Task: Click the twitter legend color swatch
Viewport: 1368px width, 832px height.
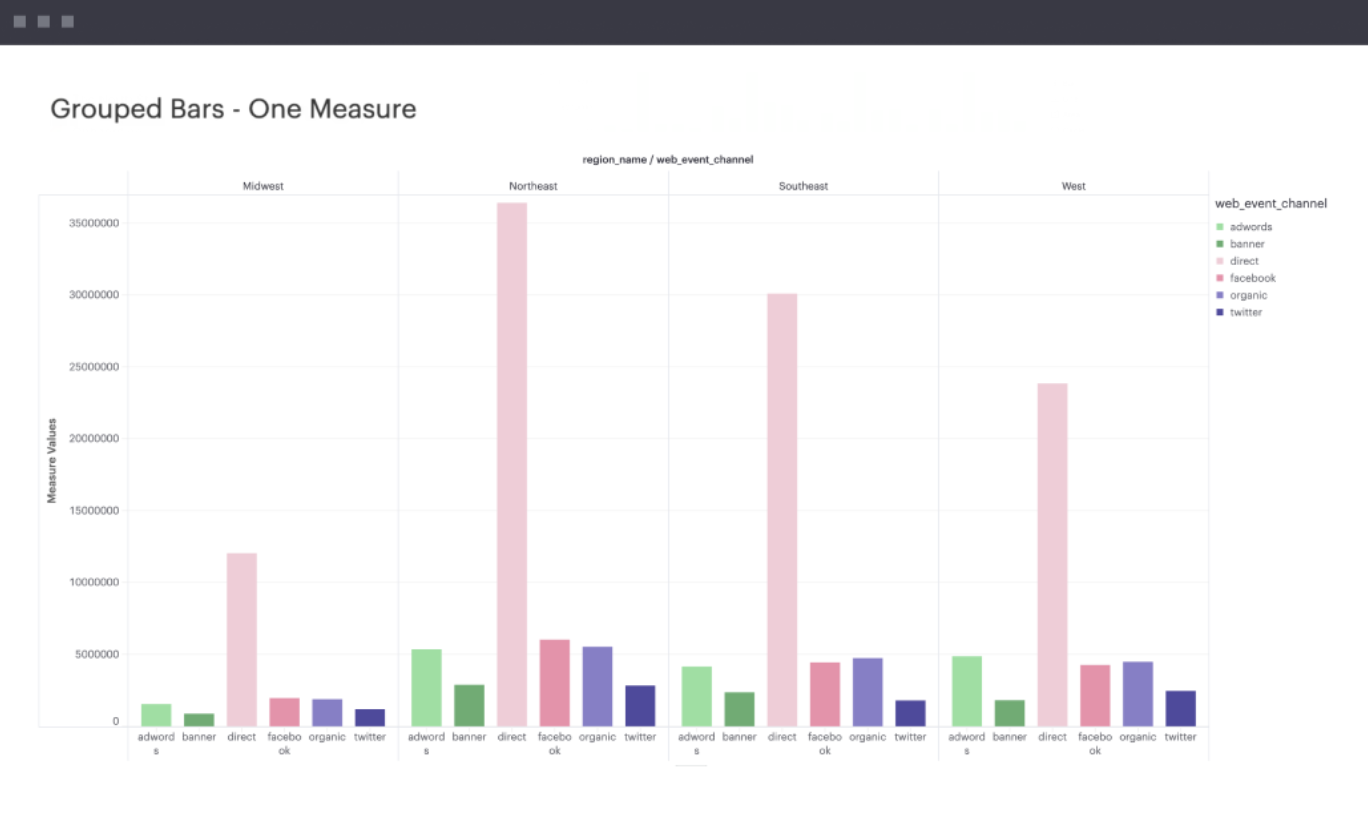Action: point(1220,312)
